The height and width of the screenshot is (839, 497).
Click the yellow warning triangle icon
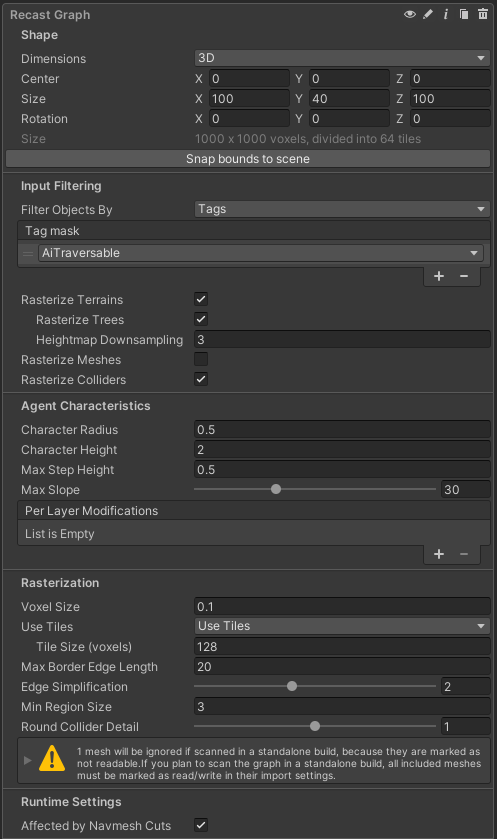pyautogui.click(x=52, y=759)
